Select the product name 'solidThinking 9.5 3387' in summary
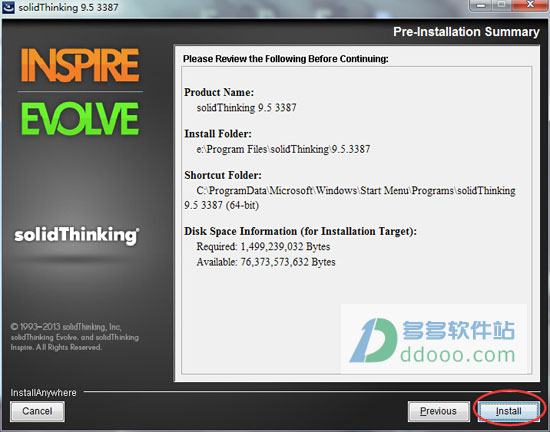This screenshot has width=550, height=432. coord(246,107)
